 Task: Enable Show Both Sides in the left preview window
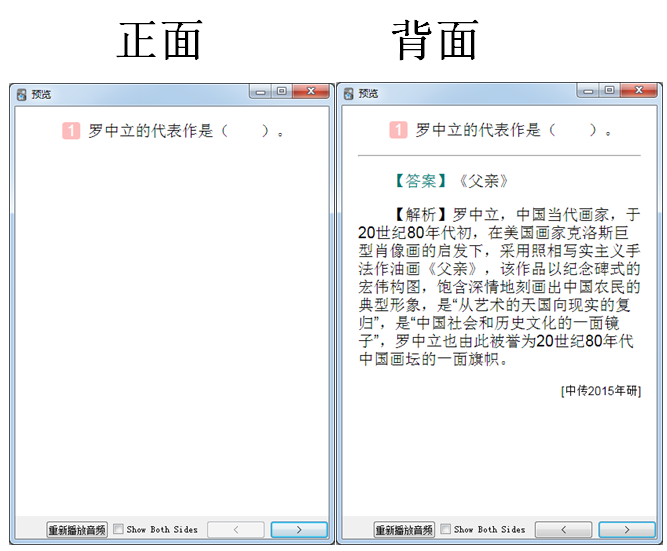[x=118, y=529]
